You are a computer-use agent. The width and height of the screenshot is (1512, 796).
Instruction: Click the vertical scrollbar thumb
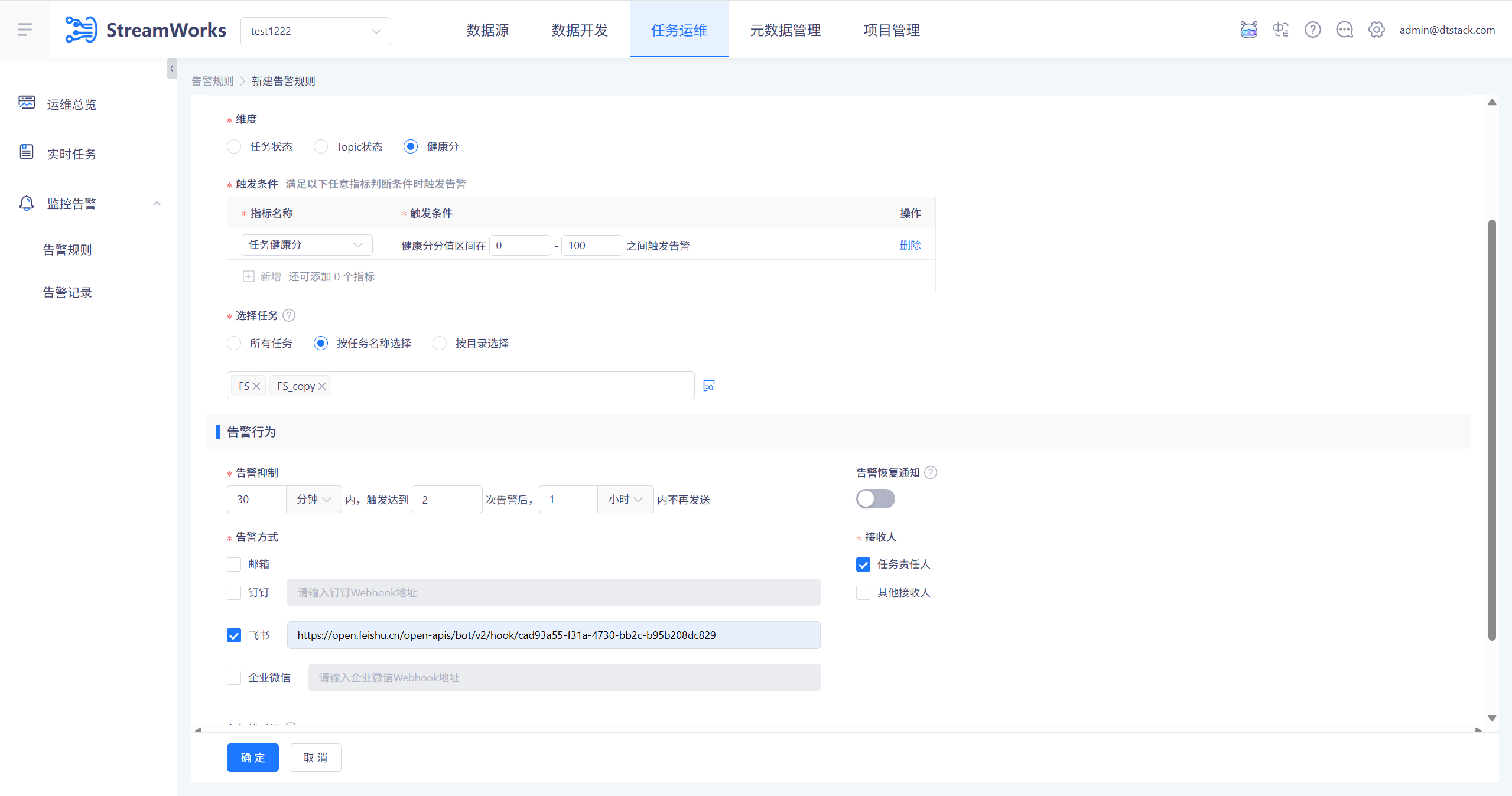click(1492, 430)
